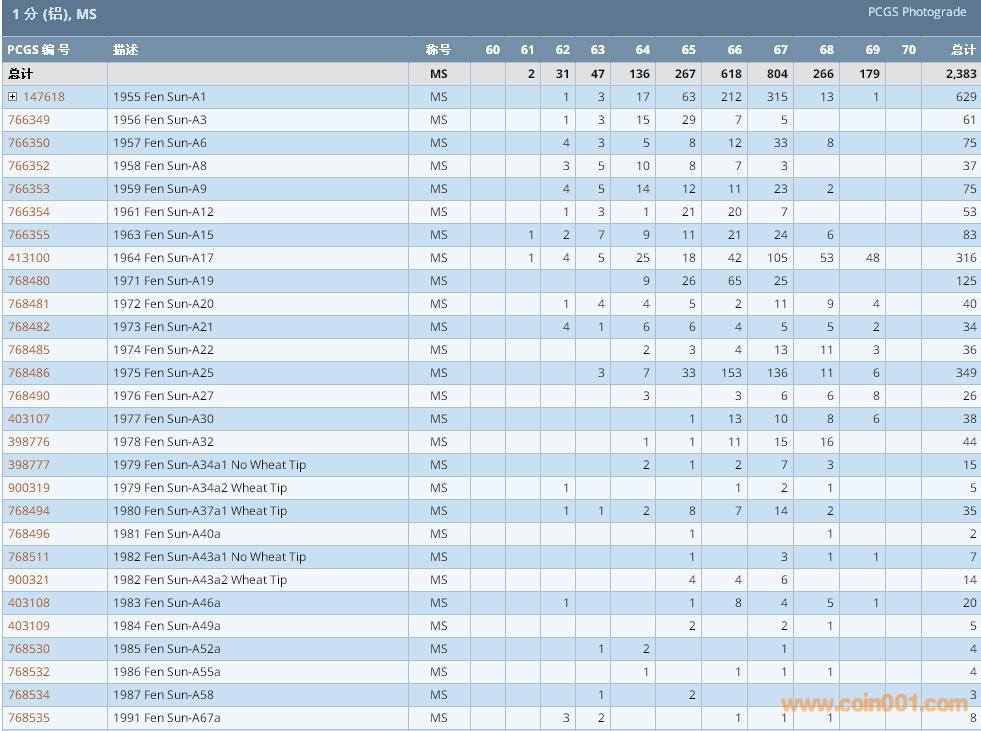Expand the 147618 row plus icon

point(13,97)
